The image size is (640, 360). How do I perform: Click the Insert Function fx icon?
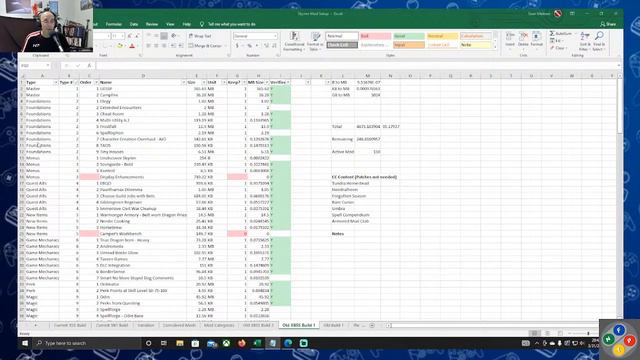point(89,65)
